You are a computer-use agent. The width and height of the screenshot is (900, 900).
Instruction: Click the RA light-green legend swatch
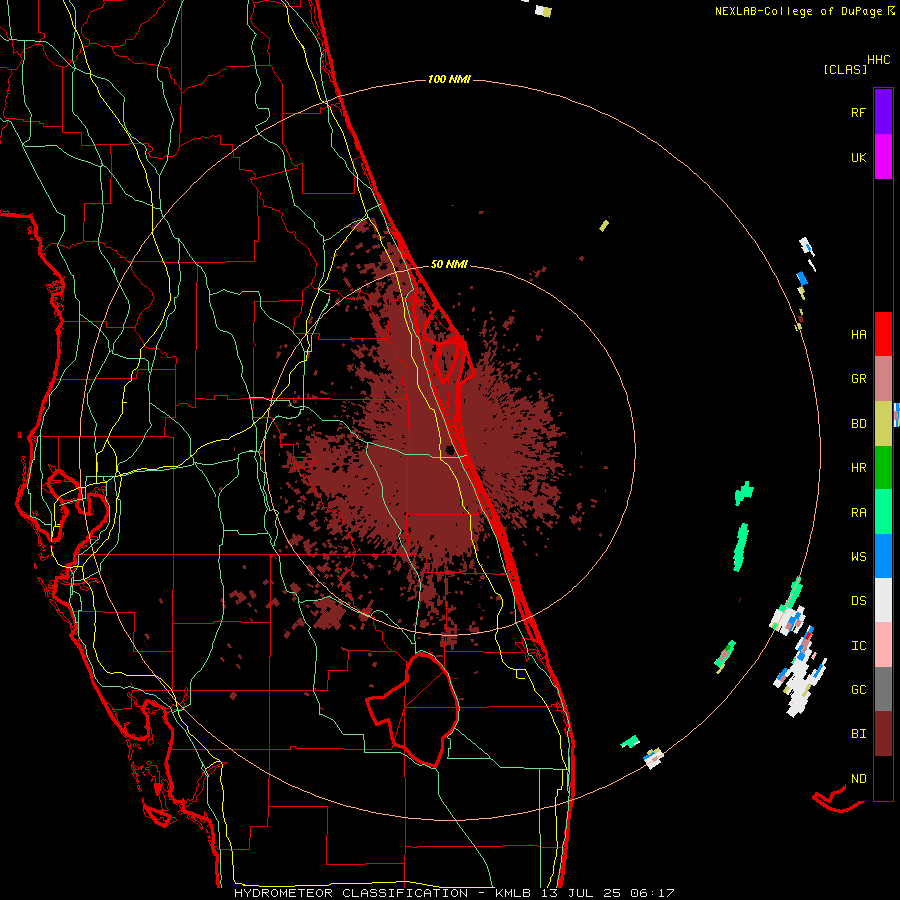(883, 512)
